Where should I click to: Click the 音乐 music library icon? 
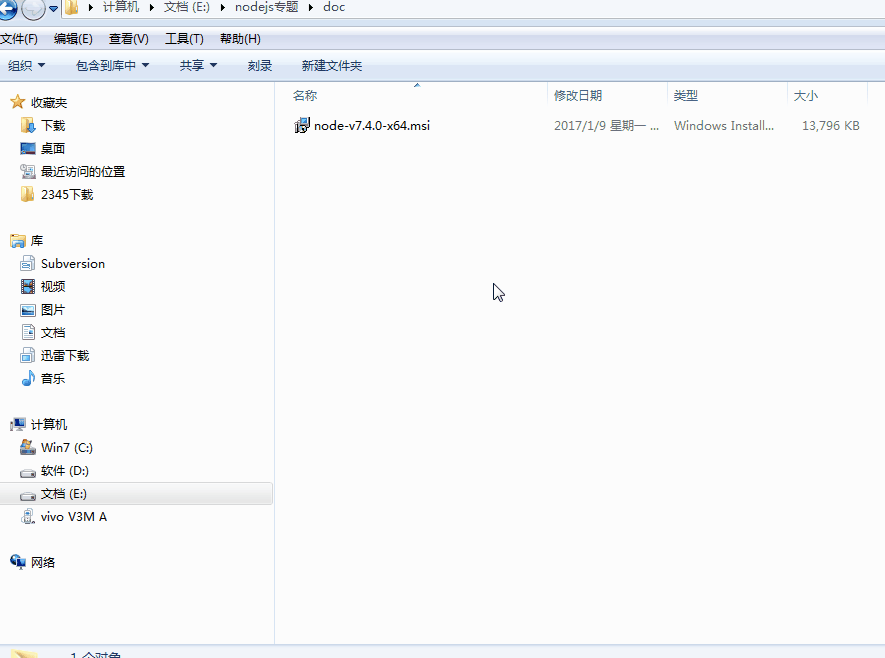pyautogui.click(x=28, y=379)
